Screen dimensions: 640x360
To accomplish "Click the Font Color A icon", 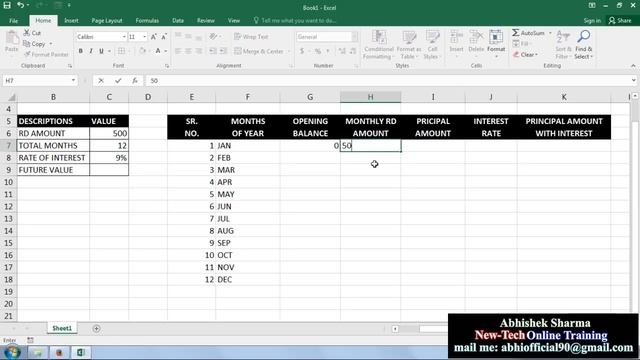I will click(158, 51).
